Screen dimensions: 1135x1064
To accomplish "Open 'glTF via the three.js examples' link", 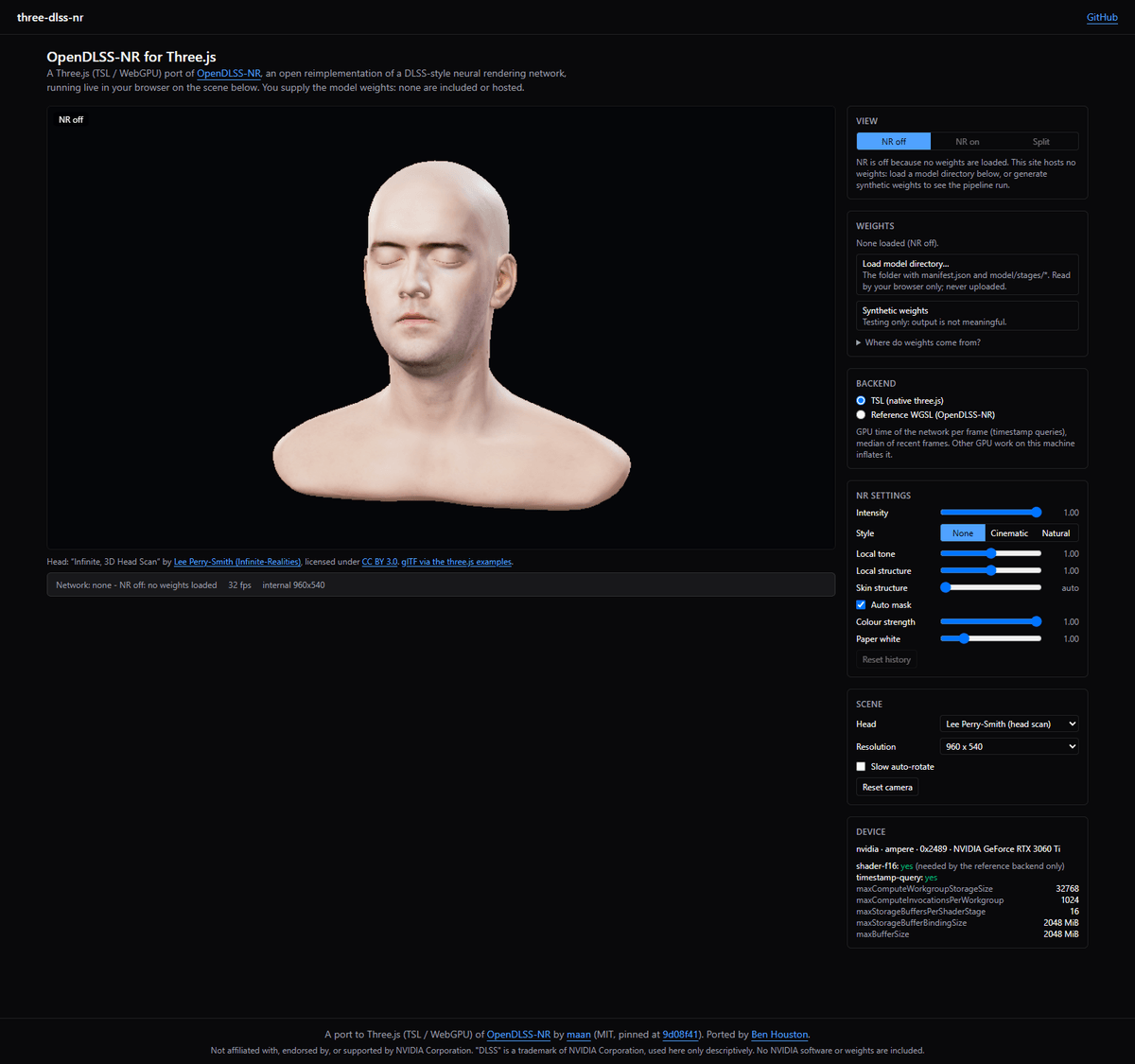I will pos(457,562).
